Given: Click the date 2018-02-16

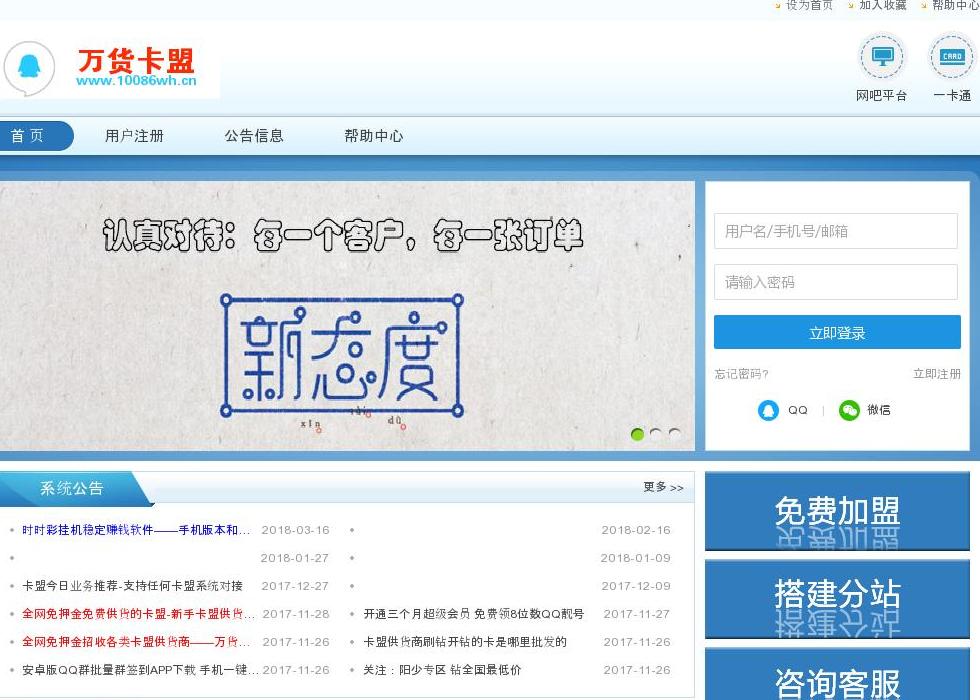Looking at the screenshot, I should (636, 530).
